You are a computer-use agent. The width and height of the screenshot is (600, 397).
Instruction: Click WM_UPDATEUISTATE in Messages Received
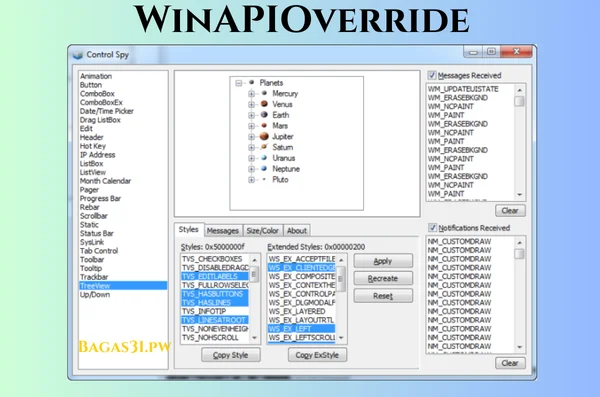pyautogui.click(x=463, y=89)
